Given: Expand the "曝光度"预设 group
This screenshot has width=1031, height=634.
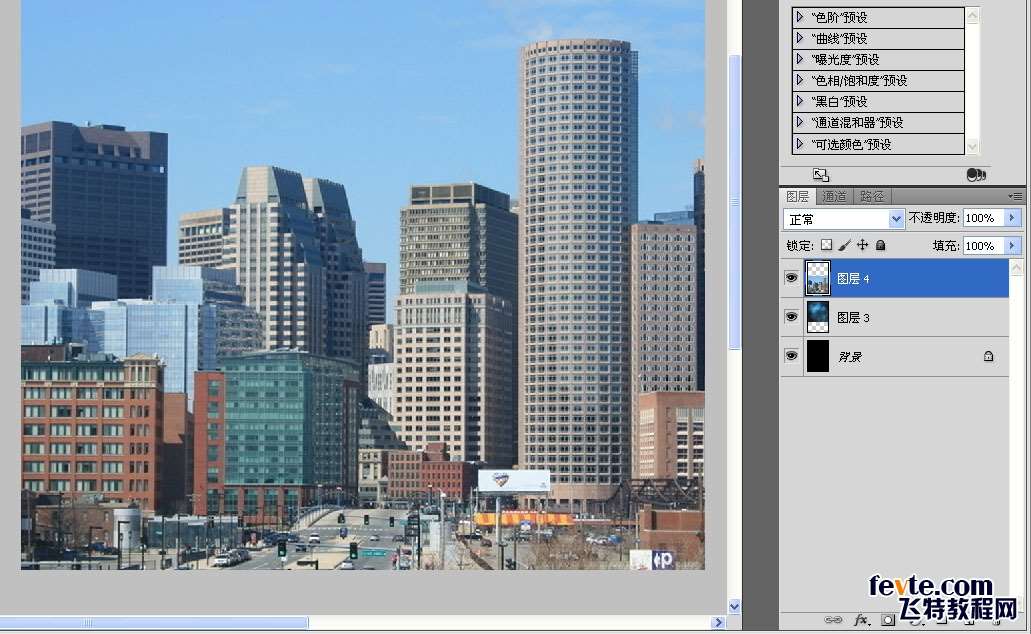Looking at the screenshot, I should (800, 59).
